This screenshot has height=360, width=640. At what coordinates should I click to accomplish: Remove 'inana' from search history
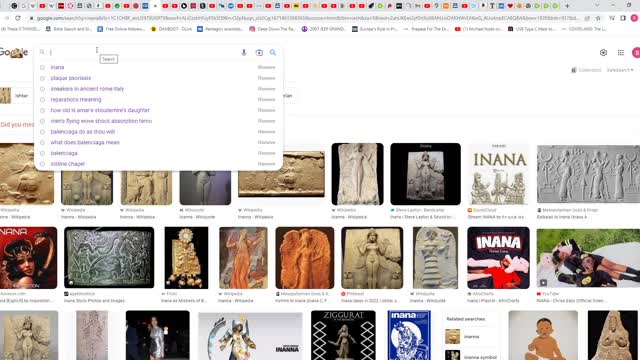(x=267, y=67)
